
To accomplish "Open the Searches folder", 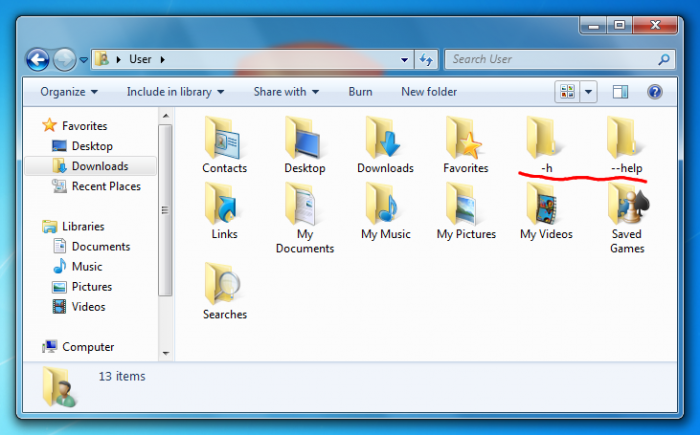I will [224, 291].
